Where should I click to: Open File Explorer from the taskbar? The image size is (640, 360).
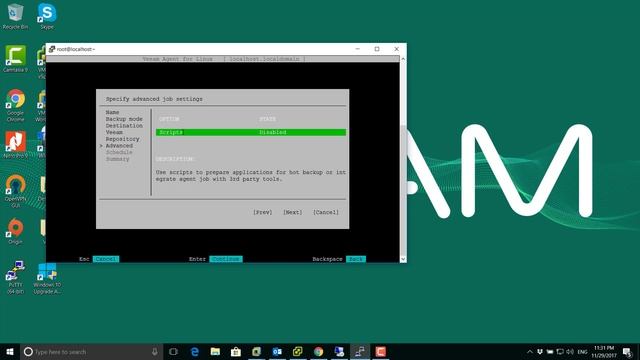click(215, 351)
